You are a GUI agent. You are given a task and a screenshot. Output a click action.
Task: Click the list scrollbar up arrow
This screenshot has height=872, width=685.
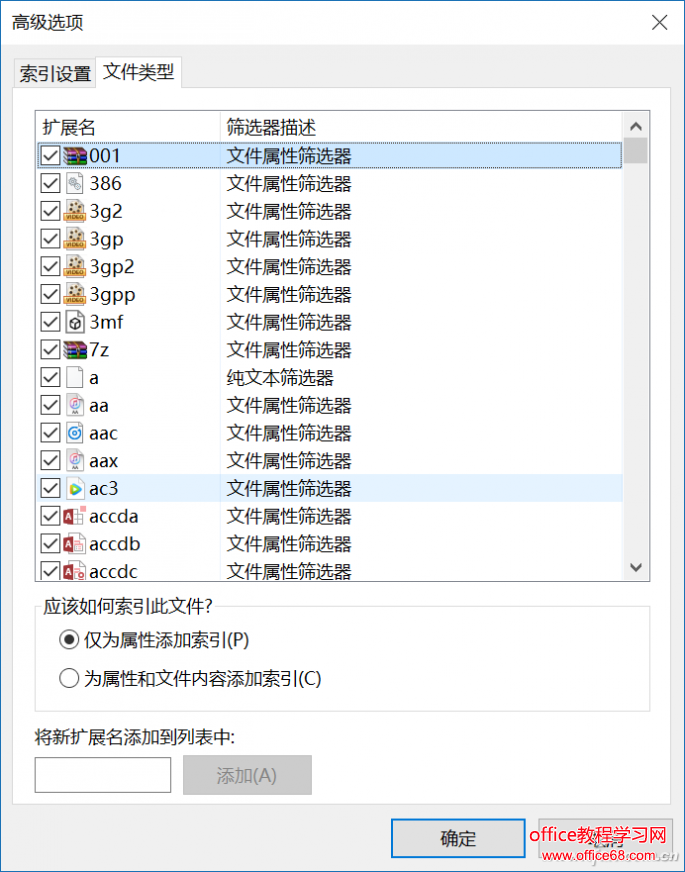point(636,127)
